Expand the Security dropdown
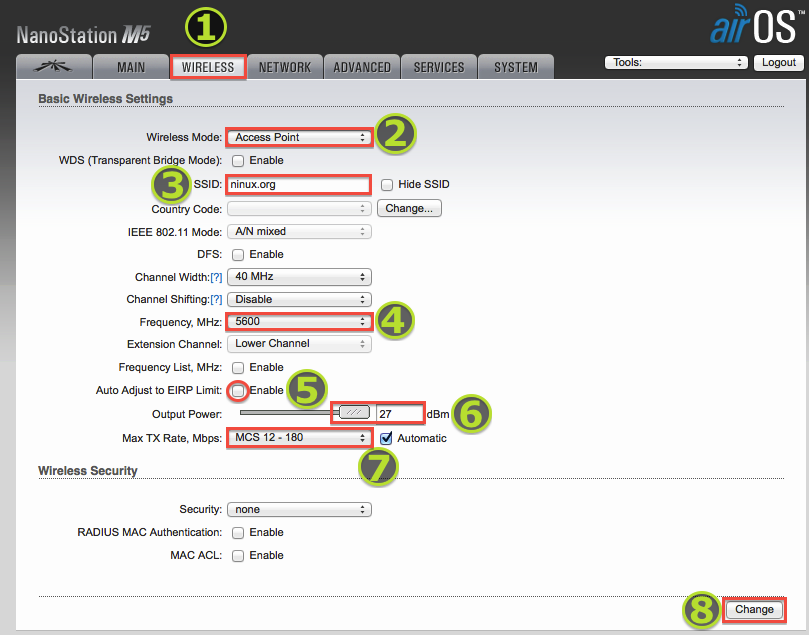The height and width of the screenshot is (635, 809). point(299,509)
